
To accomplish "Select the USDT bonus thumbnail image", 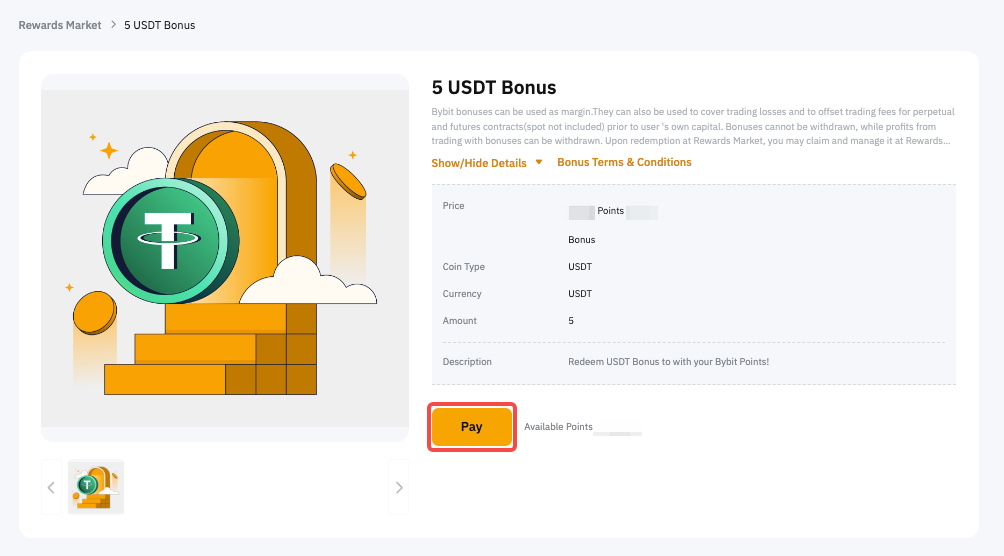I will tap(96, 487).
